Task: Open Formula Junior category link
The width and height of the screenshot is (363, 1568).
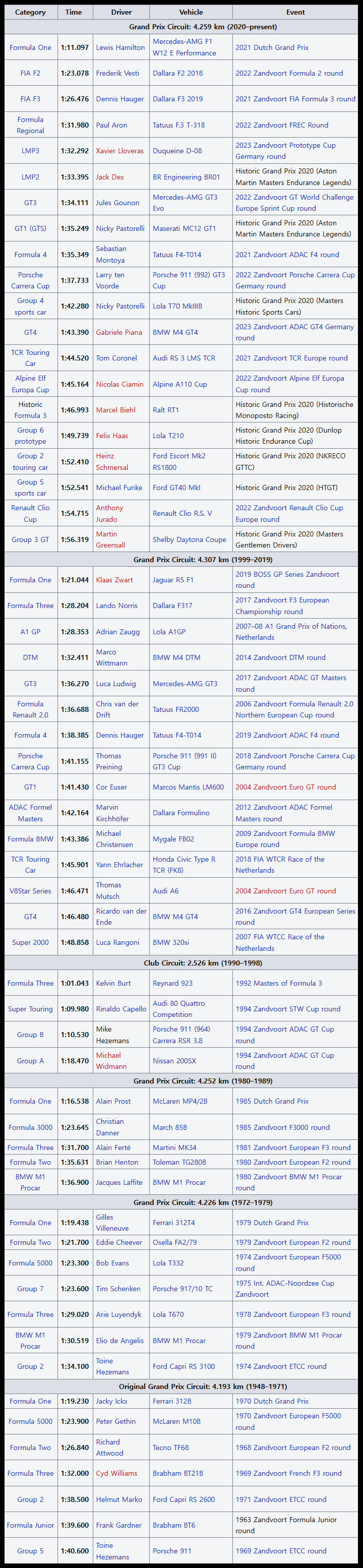Action: (x=30, y=1525)
